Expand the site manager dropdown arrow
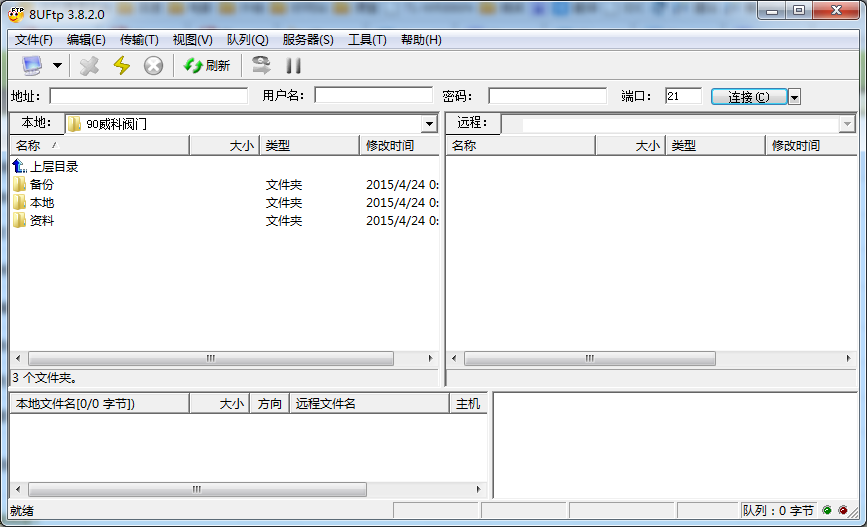 coord(58,66)
